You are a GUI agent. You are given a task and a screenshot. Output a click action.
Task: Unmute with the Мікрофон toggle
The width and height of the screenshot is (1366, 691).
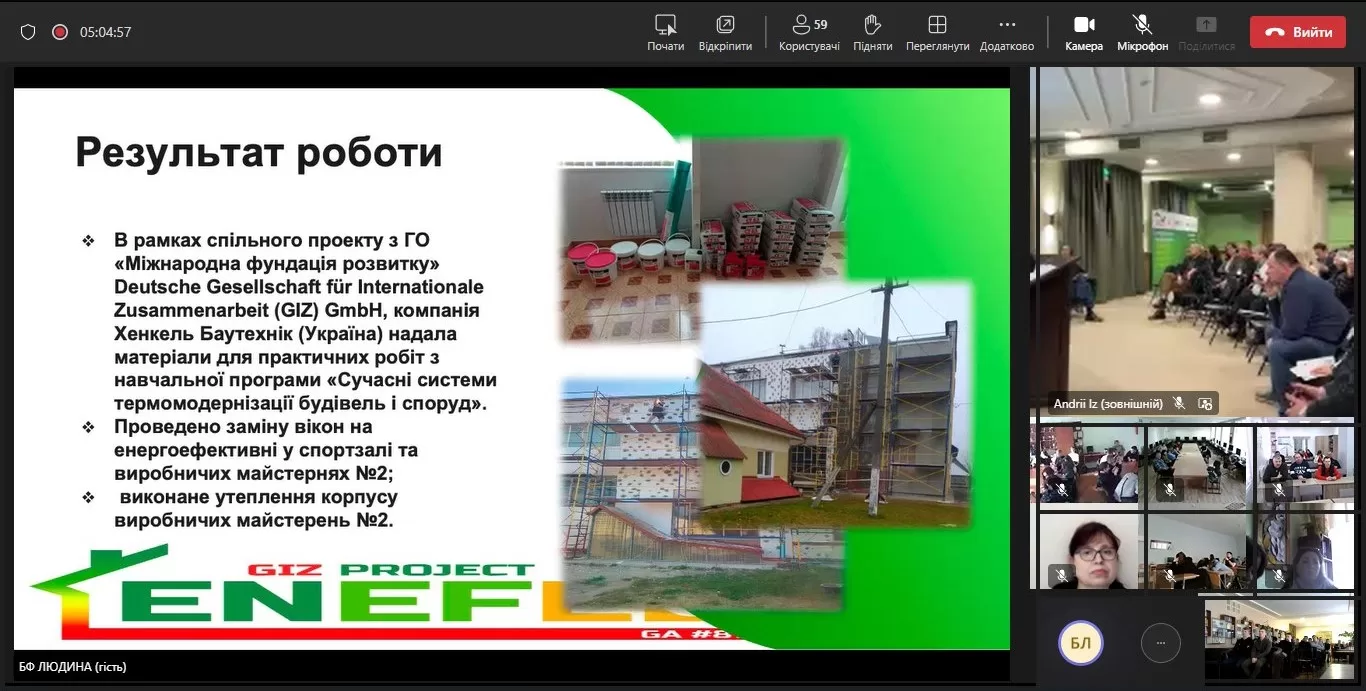pyautogui.click(x=1142, y=32)
